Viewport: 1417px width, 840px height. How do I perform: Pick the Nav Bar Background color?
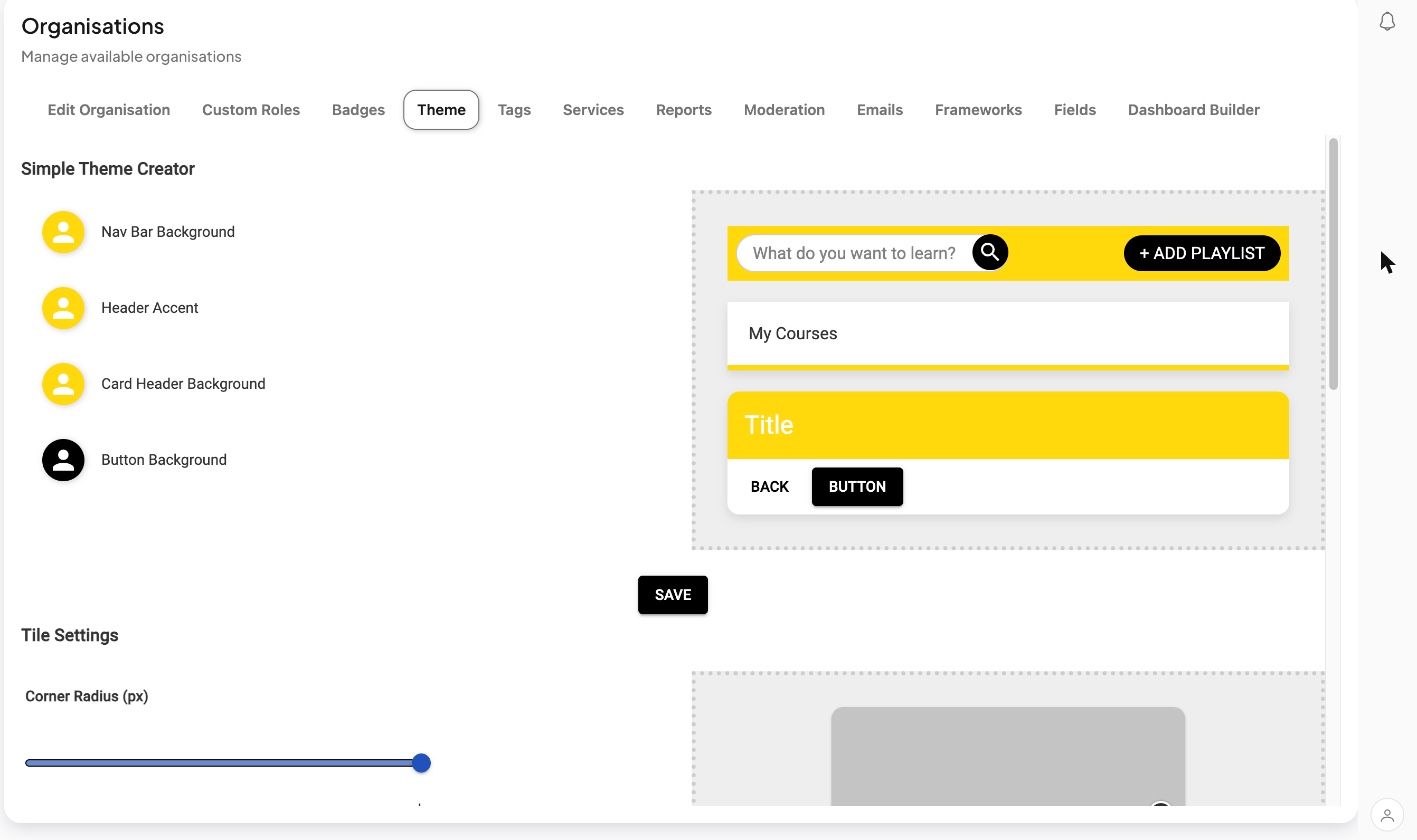(x=63, y=232)
